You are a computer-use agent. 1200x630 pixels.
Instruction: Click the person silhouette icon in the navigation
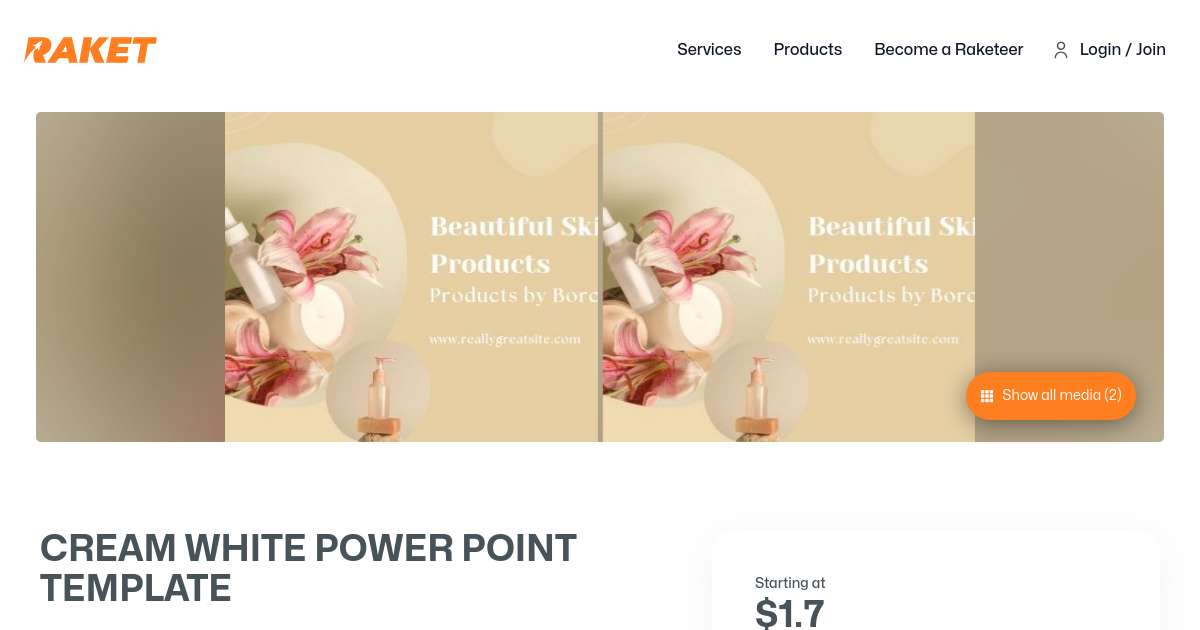(1061, 50)
